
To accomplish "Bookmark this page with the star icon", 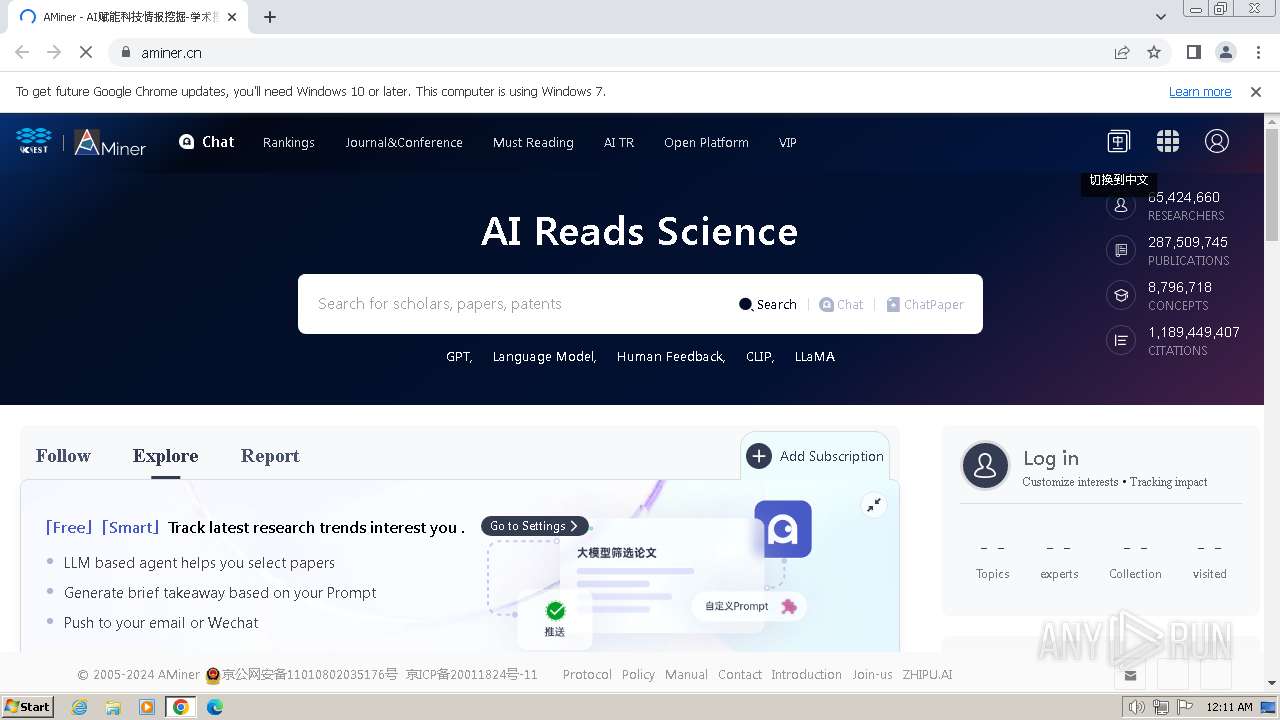I will [1154, 52].
